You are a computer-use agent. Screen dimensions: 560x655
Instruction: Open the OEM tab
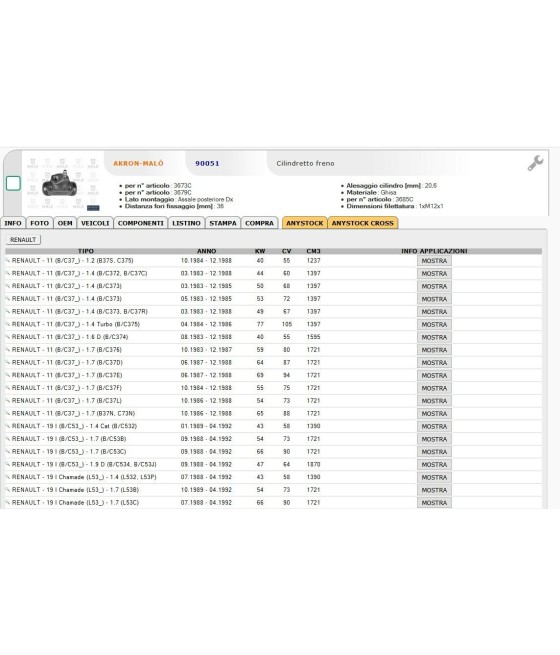65,223
